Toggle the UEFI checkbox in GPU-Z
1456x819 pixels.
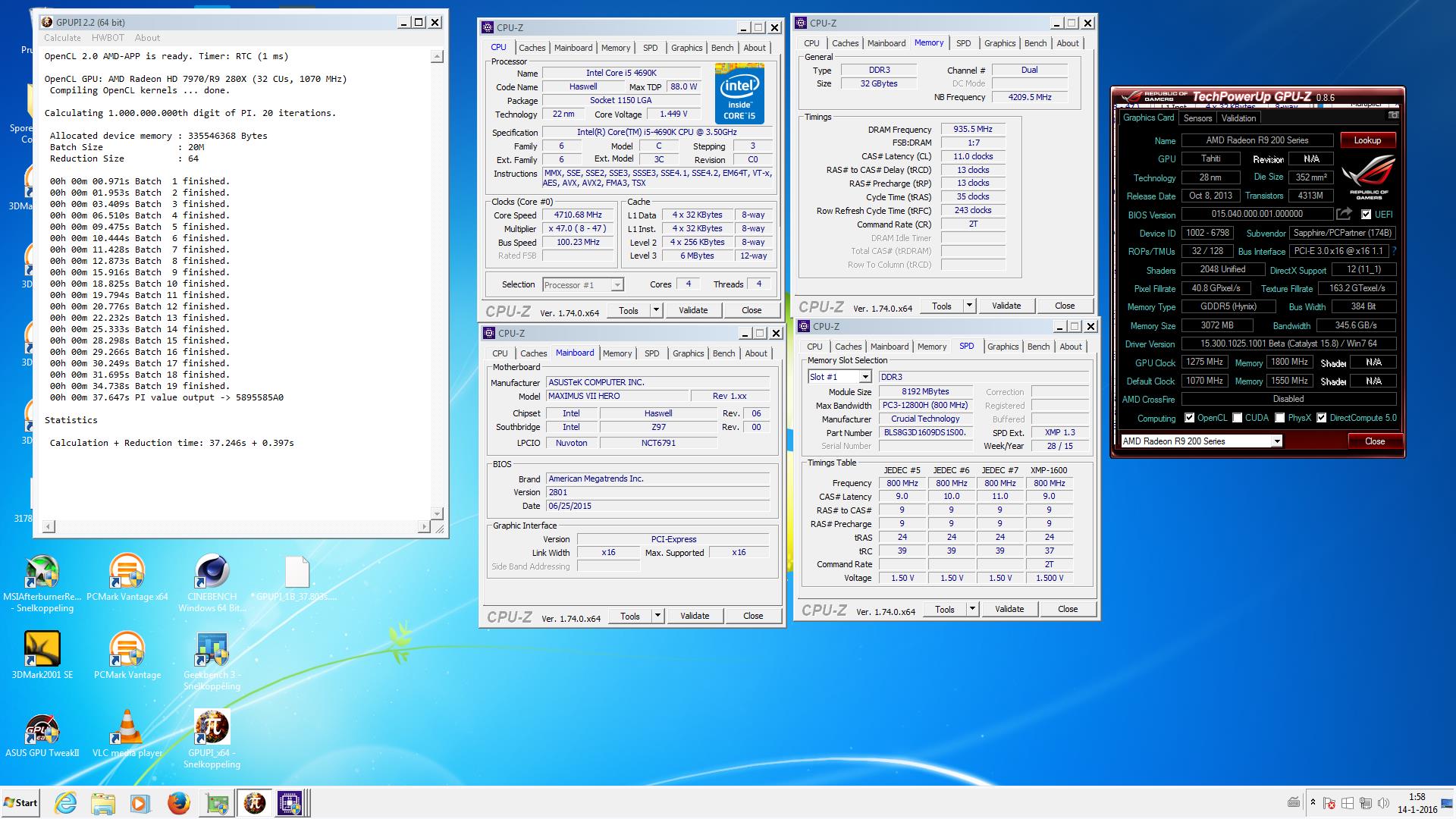[1366, 215]
